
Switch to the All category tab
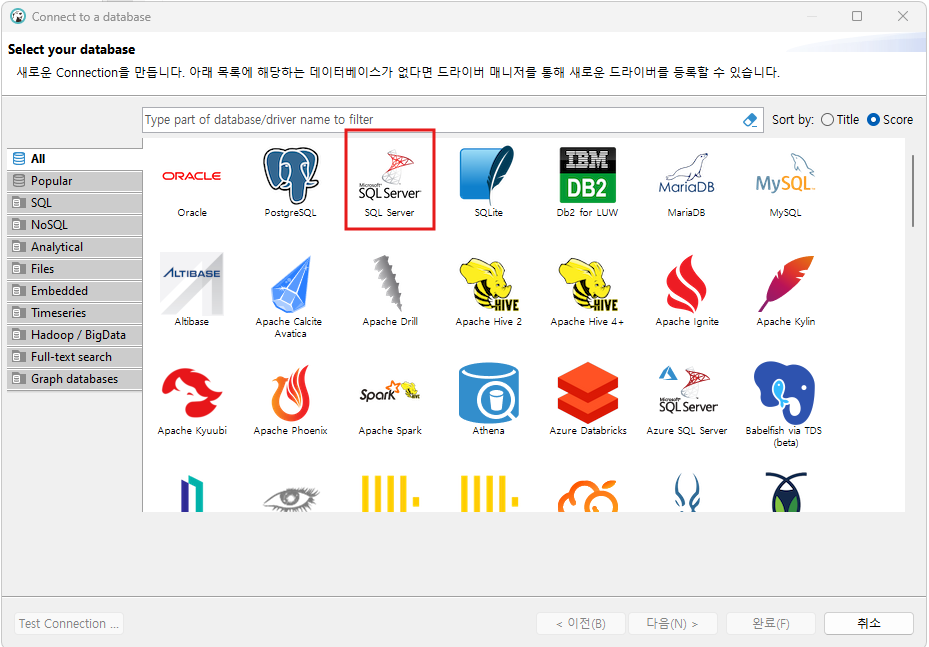pyautogui.click(x=75, y=159)
